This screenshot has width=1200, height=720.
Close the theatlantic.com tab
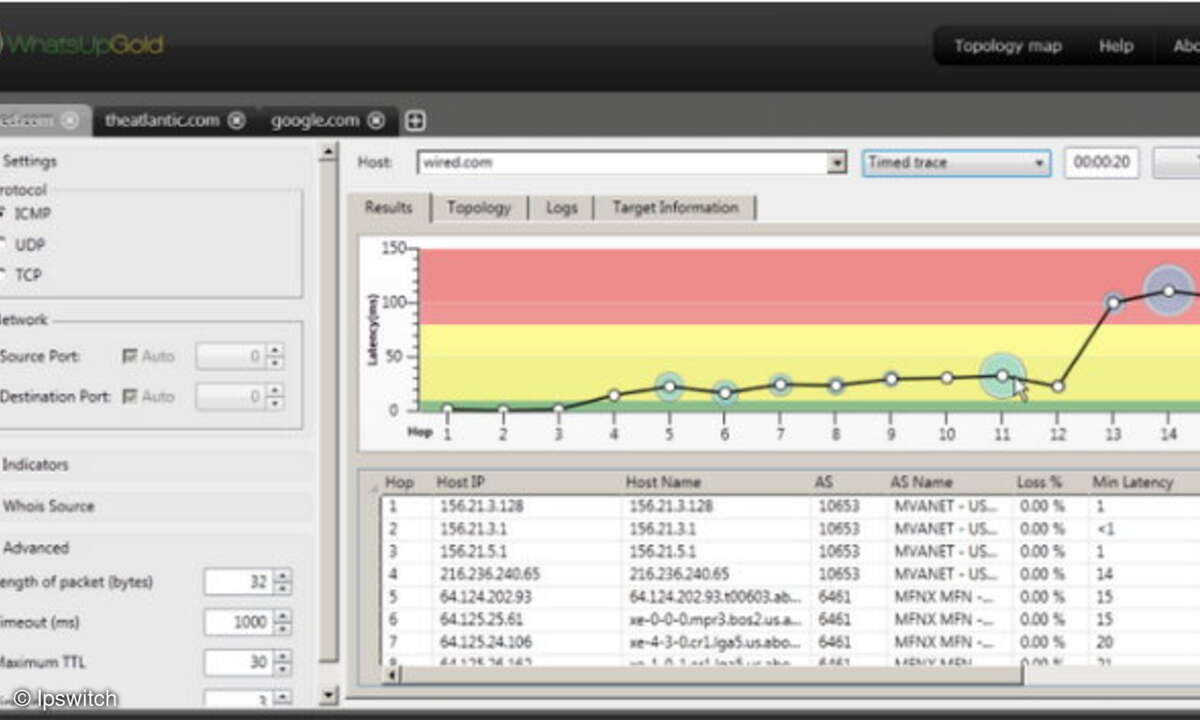tap(236, 120)
